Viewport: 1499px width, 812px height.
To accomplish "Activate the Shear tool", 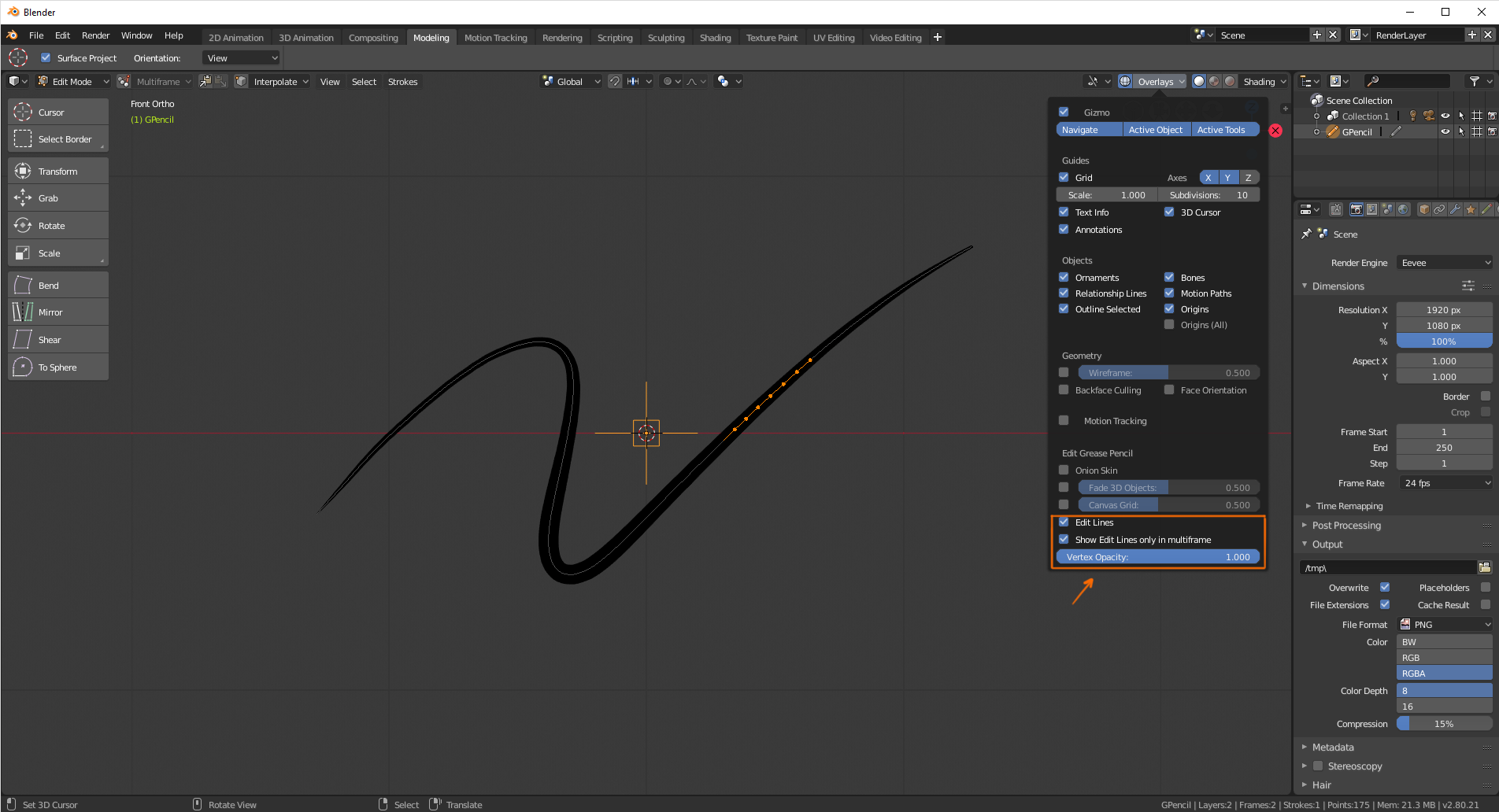I will tap(58, 340).
